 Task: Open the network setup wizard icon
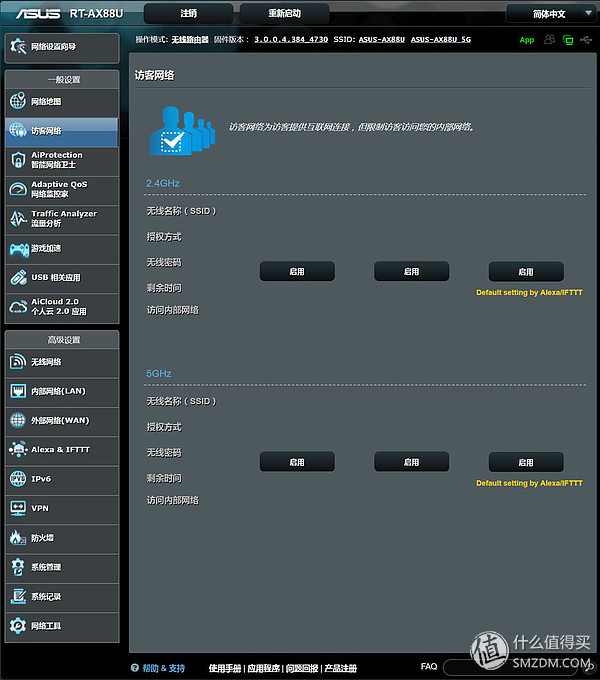click(18, 46)
